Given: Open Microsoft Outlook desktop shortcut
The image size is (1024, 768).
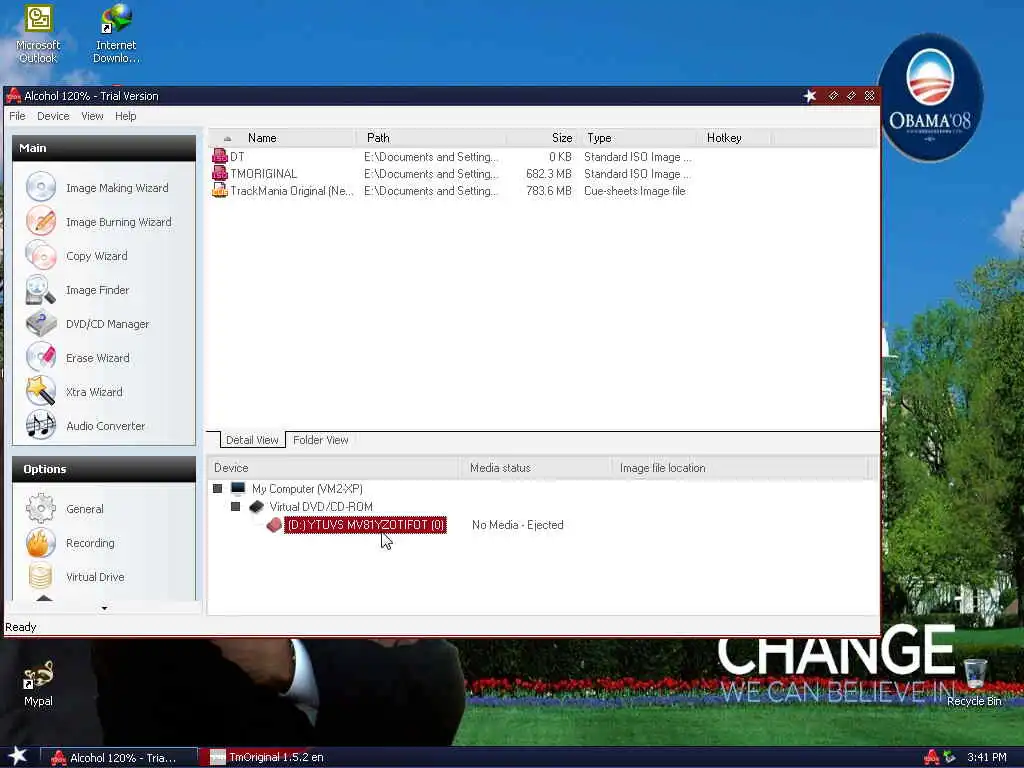Looking at the screenshot, I should point(38,34).
